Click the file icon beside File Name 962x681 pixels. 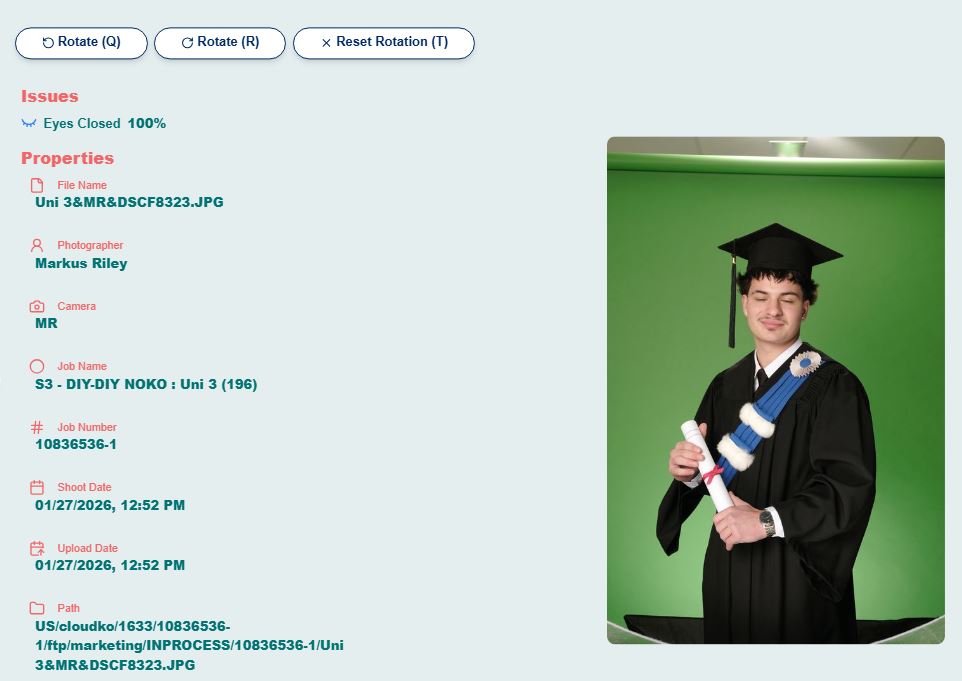(37, 185)
